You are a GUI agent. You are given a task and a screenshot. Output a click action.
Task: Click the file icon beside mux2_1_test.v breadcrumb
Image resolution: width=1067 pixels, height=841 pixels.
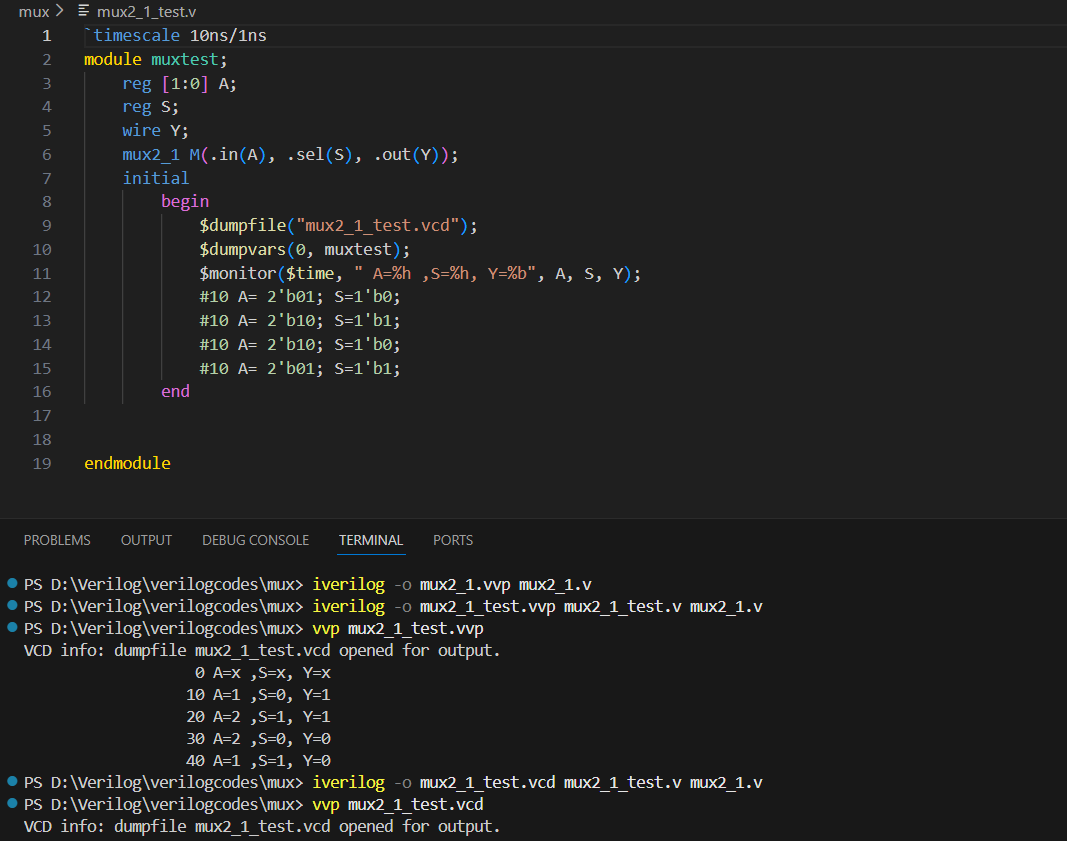point(84,11)
